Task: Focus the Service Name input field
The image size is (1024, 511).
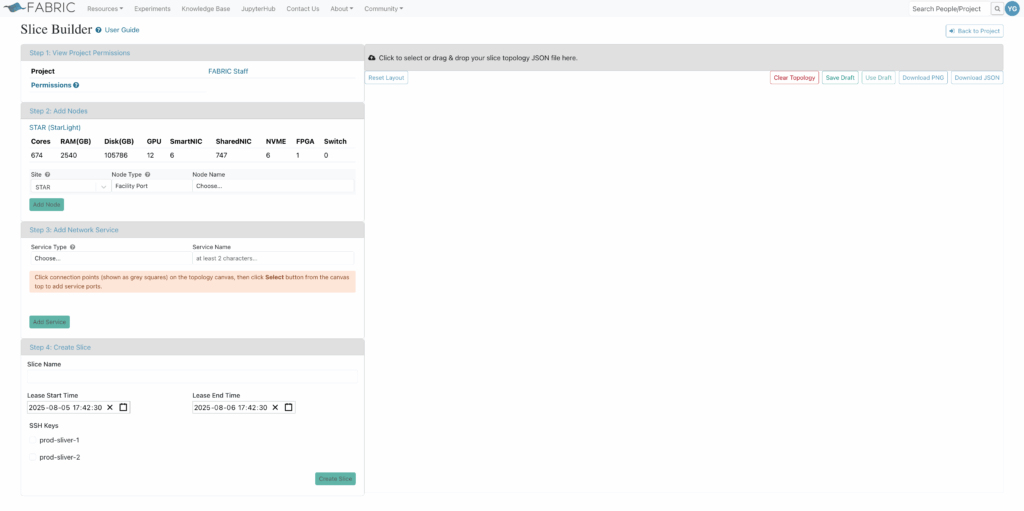Action: pyautogui.click(x=273, y=258)
